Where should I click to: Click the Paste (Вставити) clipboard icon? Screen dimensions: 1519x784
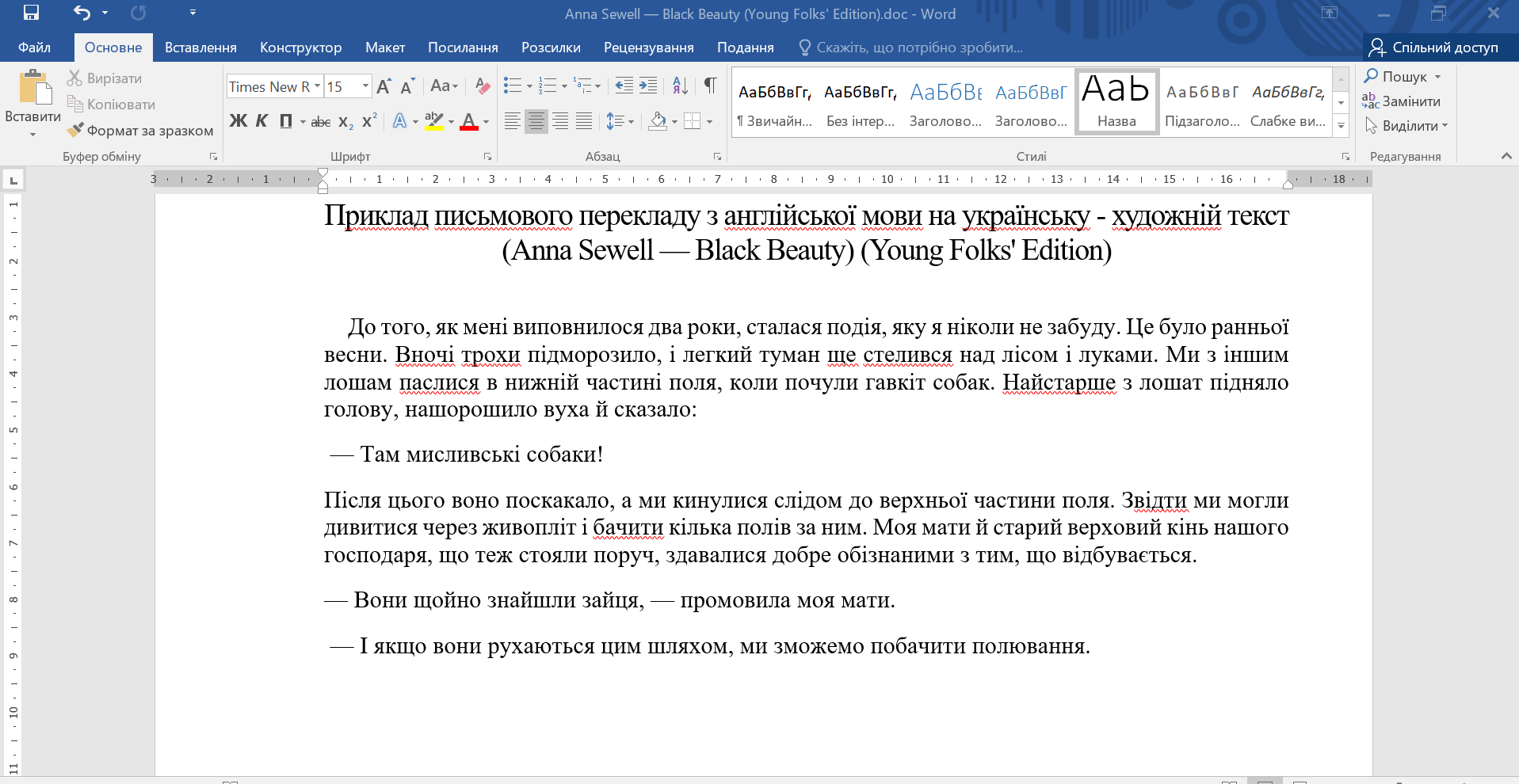tap(33, 87)
